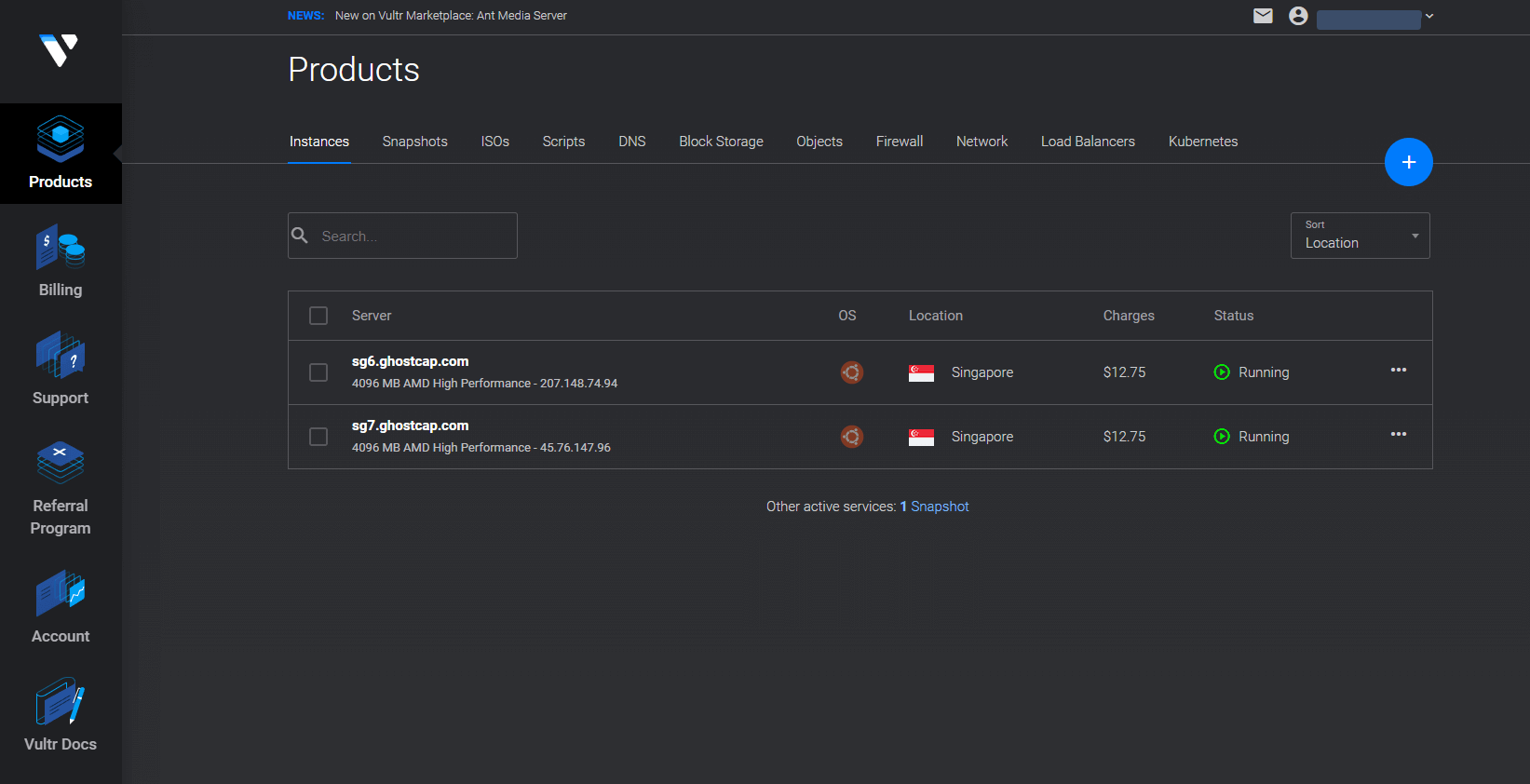Click the Ubuntu OS icon for sg7.ghostcap.com
The image size is (1530, 784).
[851, 437]
